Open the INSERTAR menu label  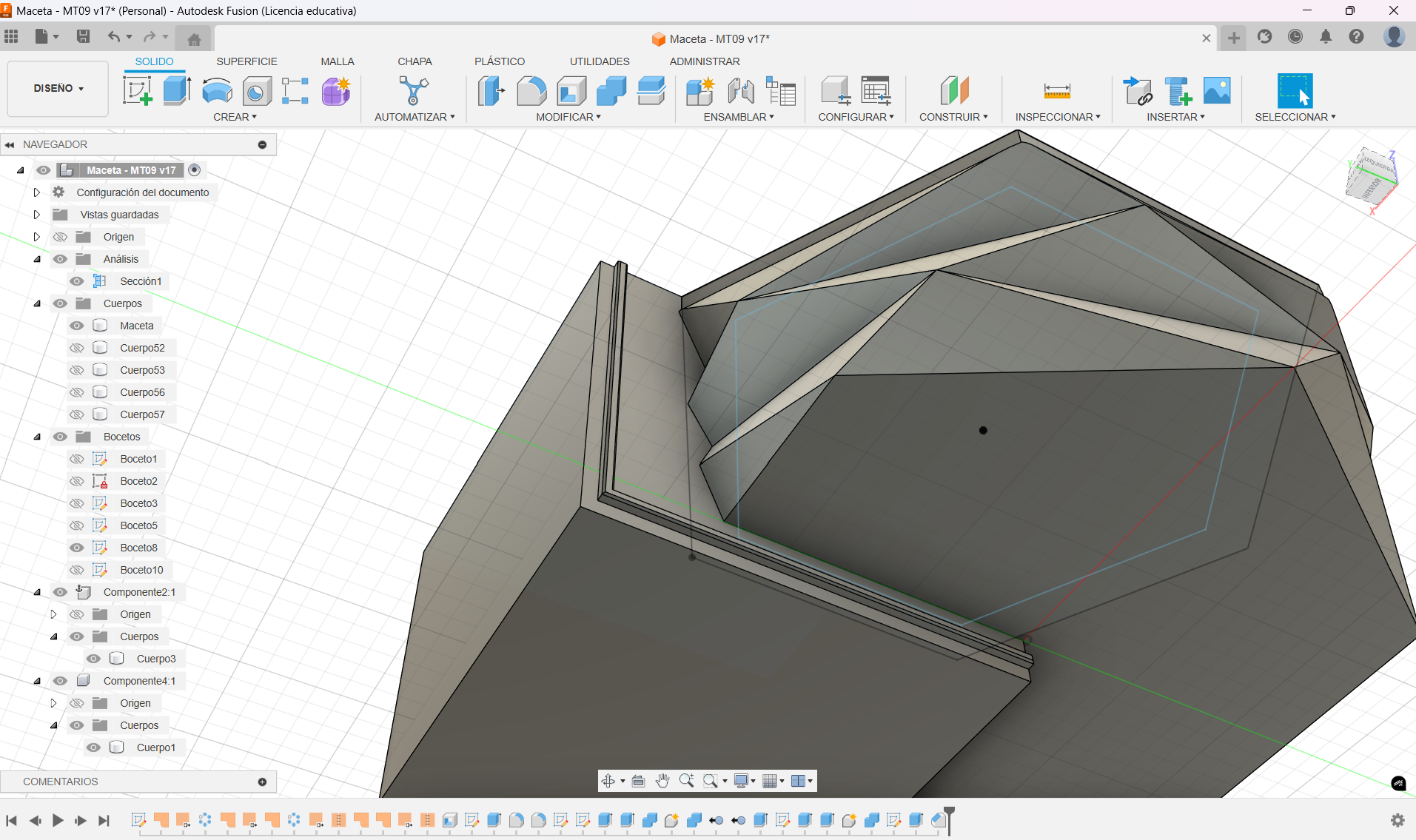coord(1175,117)
